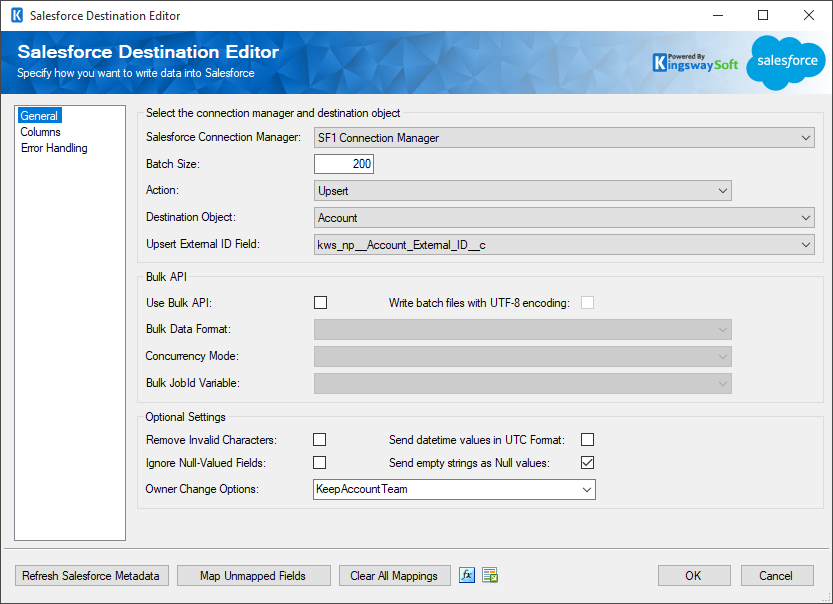833x604 pixels.
Task: Open Concurrency Mode dropdown
Action: point(523,356)
